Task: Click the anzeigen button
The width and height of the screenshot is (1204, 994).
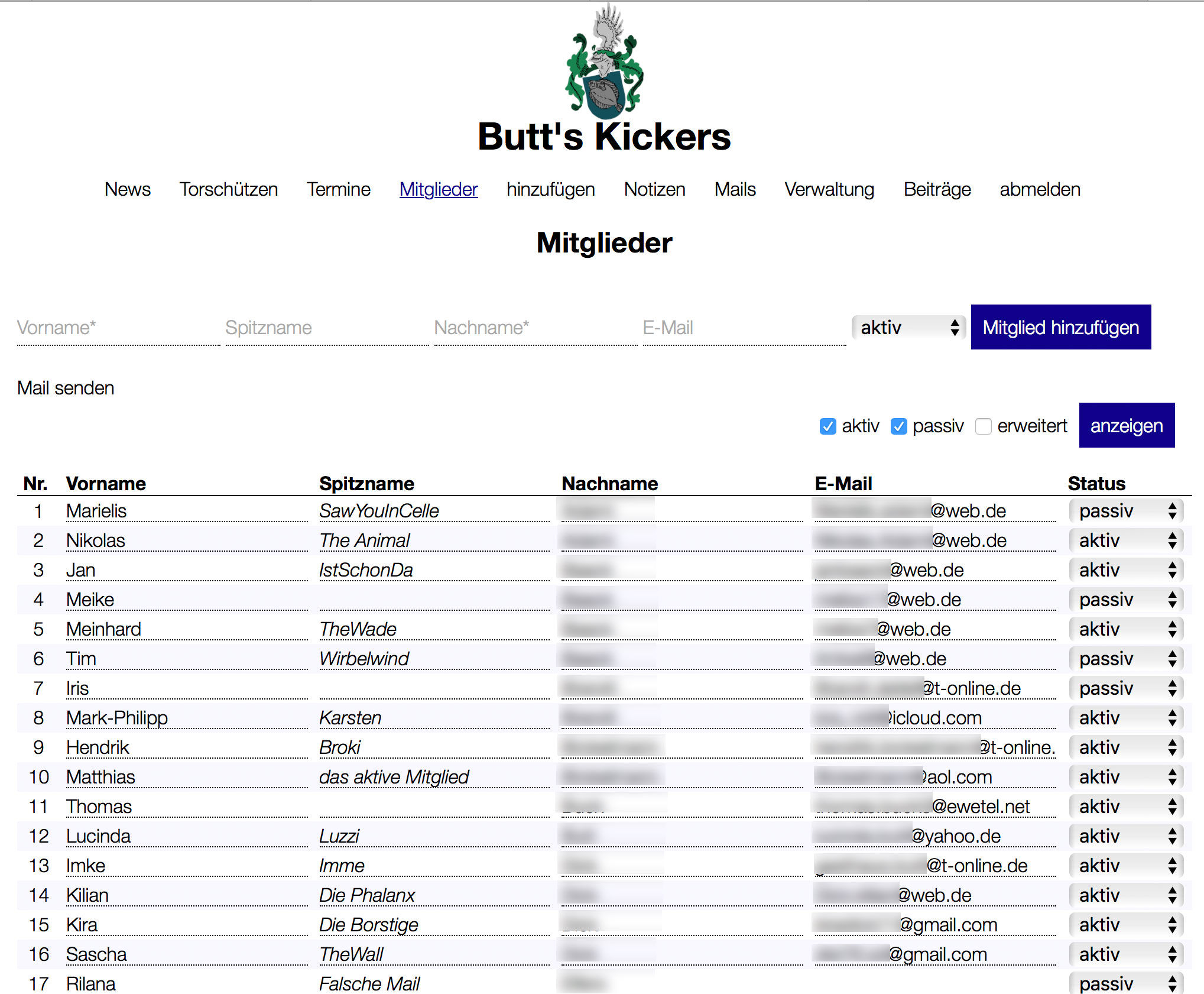Action: tap(1126, 426)
